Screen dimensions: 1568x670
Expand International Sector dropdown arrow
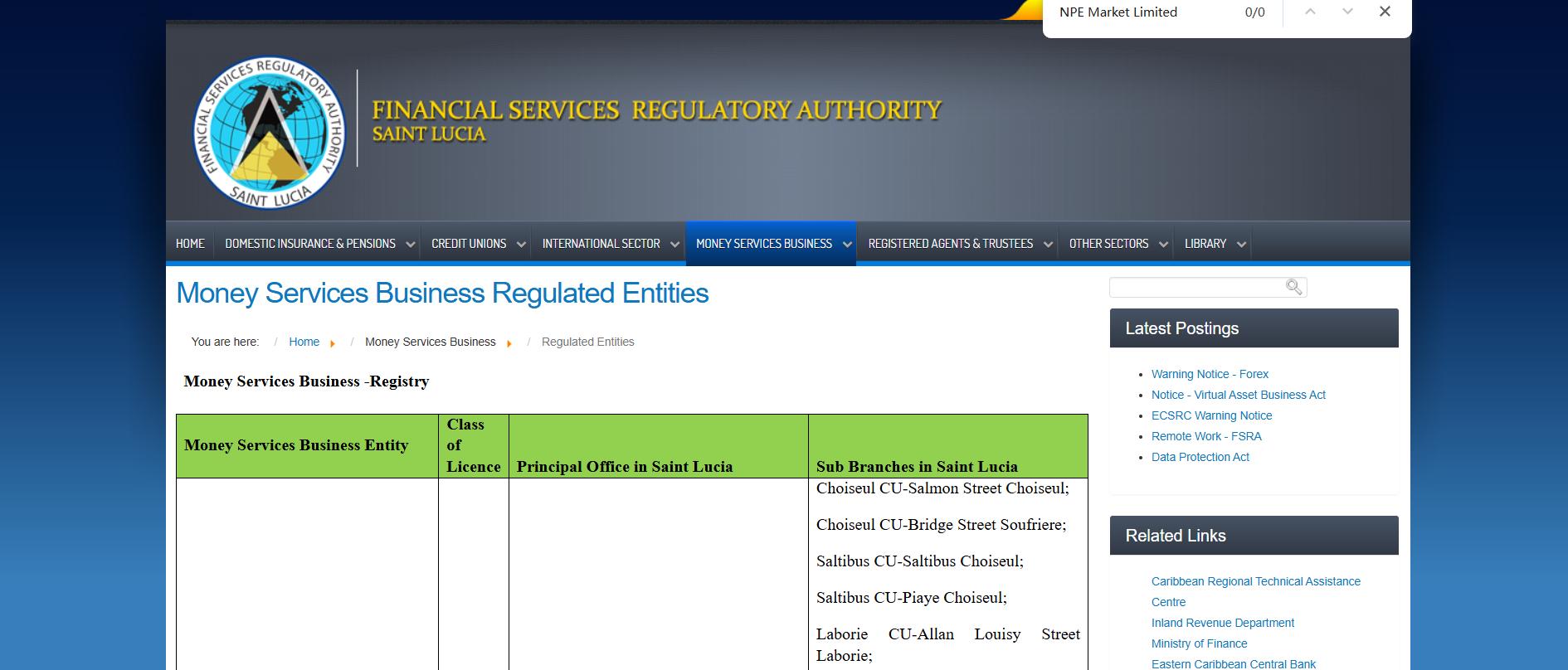coord(674,245)
